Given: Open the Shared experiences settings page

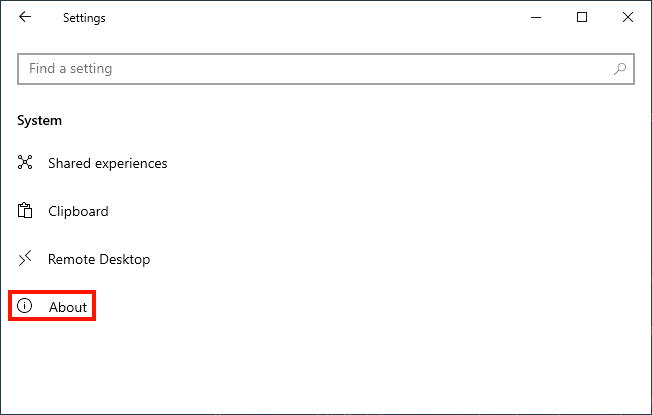Looking at the screenshot, I should point(107,163).
